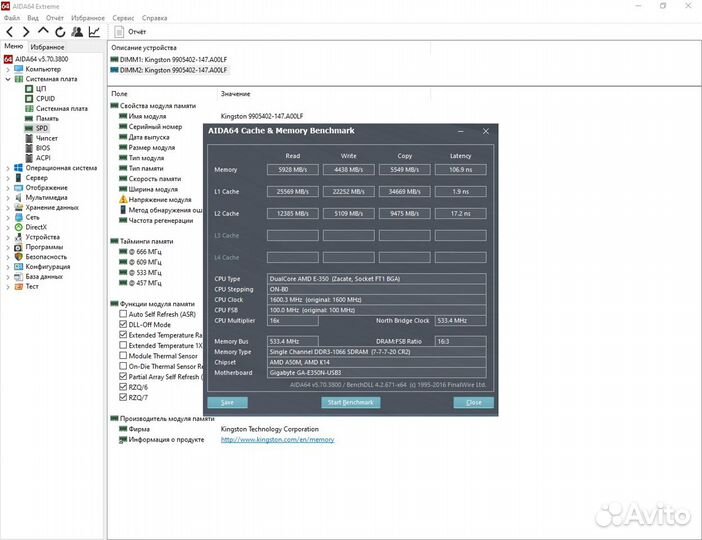Screen dimensions: 702x540
Task: Expand the Сеть tree node
Action: (8, 218)
